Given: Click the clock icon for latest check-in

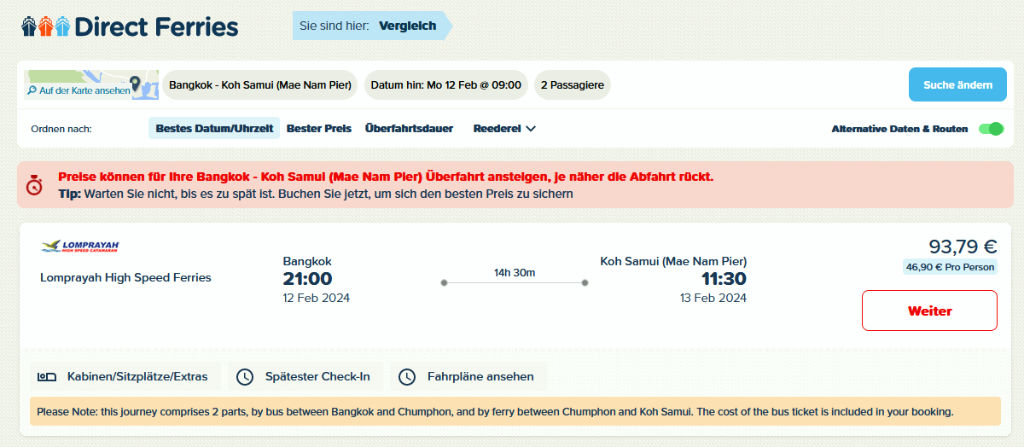Looking at the screenshot, I should pos(245,377).
